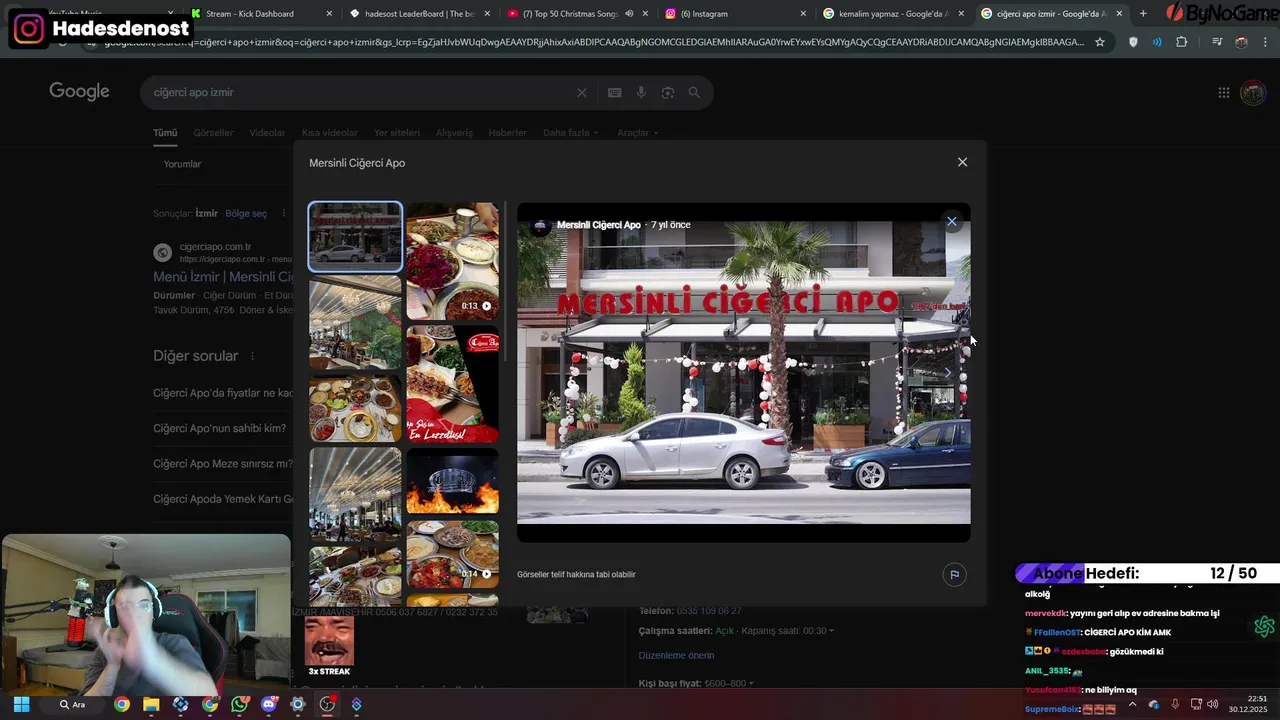Mute the Top 50 Christmas Songs tab speaker
This screenshot has width=1280, height=720.
pos(629,14)
